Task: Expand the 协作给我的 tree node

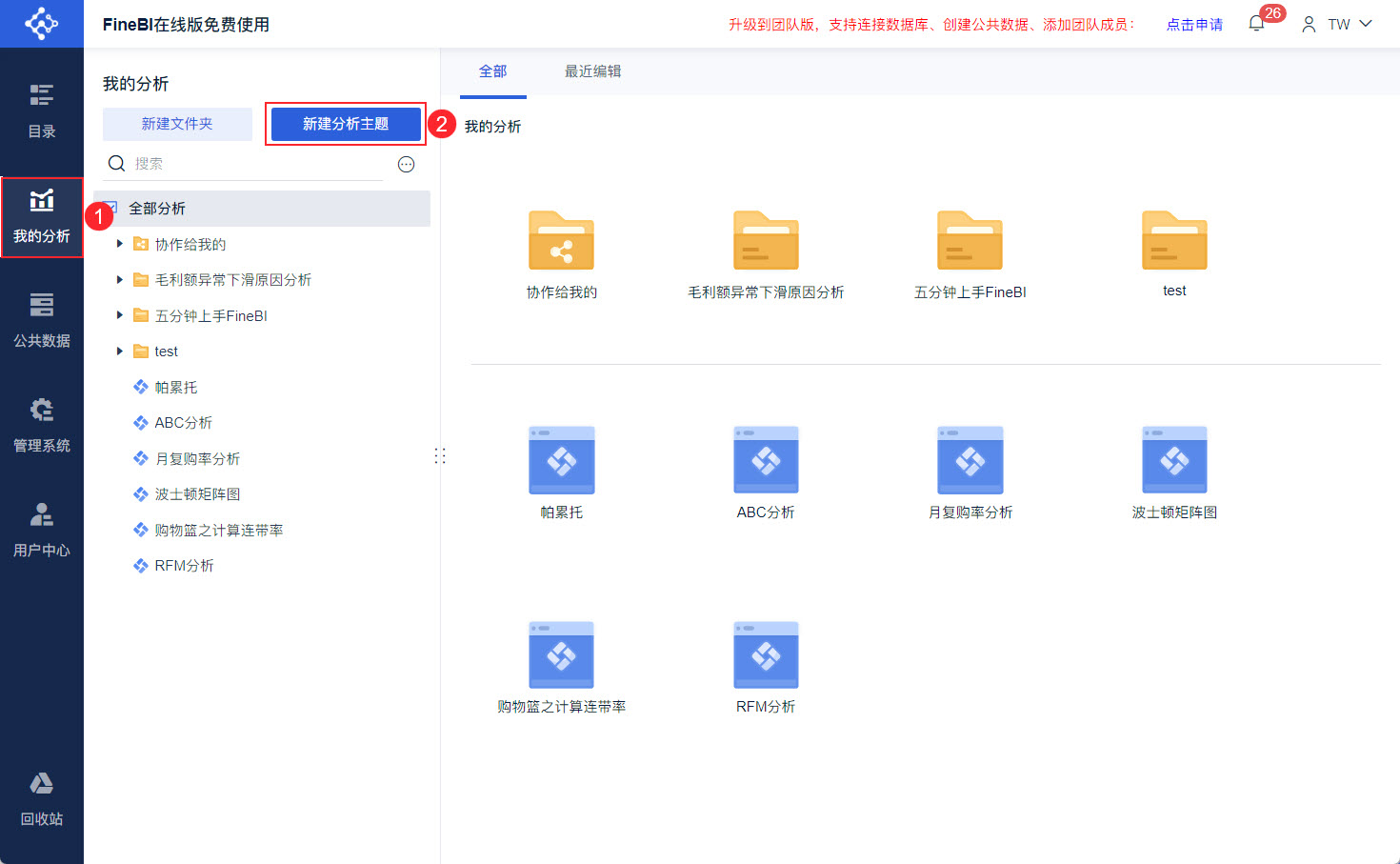Action: [x=119, y=244]
